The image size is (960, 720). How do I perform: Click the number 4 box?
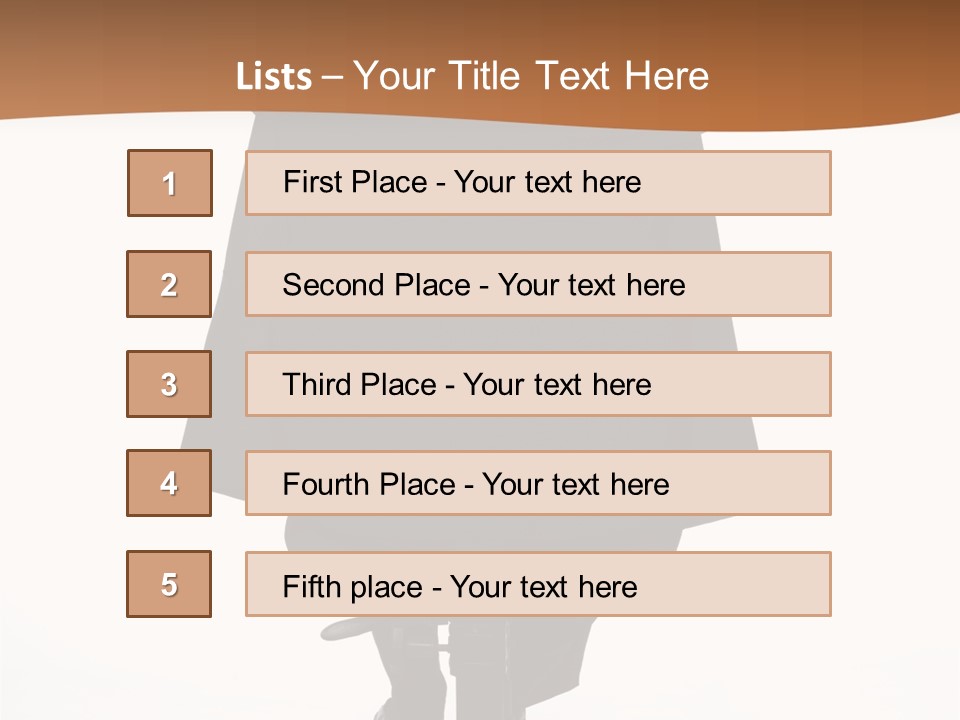click(169, 483)
